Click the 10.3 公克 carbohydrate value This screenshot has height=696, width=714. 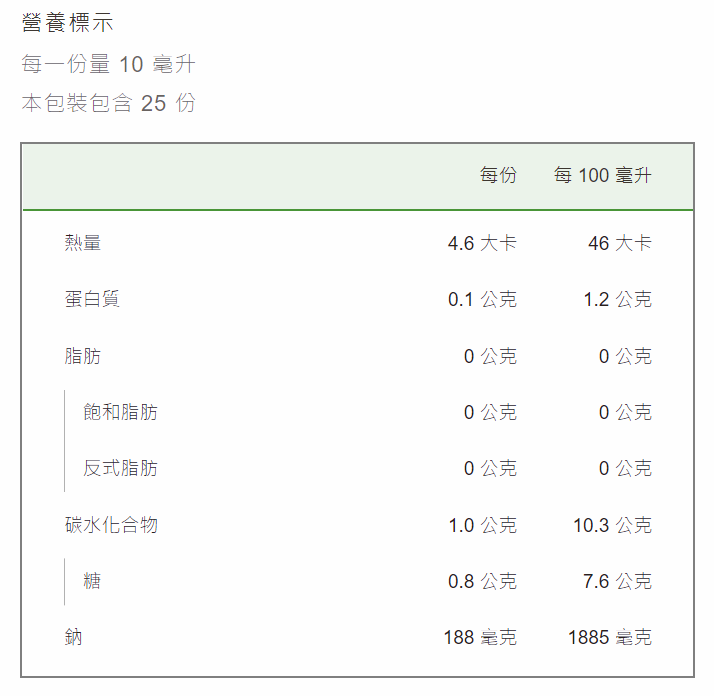pyautogui.click(x=612, y=525)
